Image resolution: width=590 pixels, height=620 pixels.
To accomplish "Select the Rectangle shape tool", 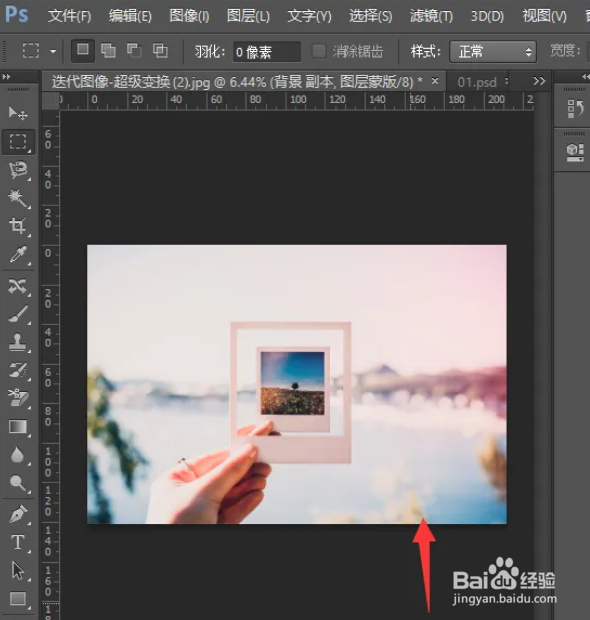I will click(x=18, y=599).
